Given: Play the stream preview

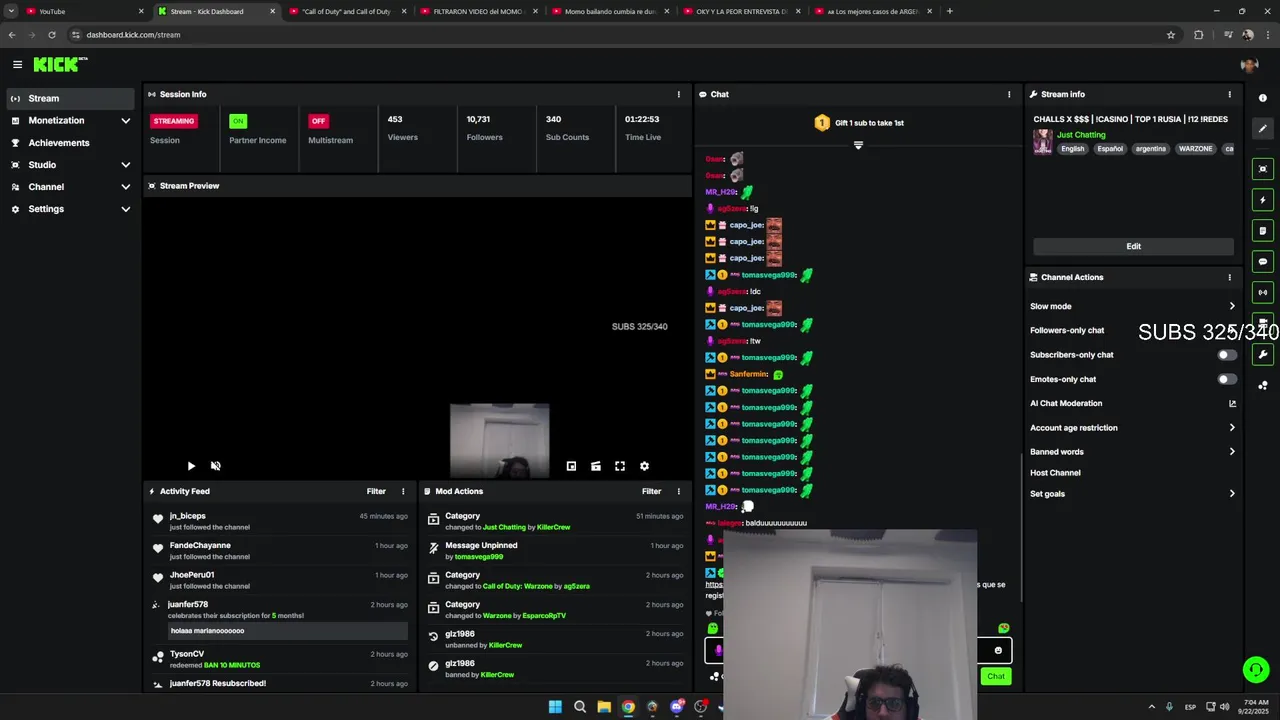Looking at the screenshot, I should pos(191,466).
